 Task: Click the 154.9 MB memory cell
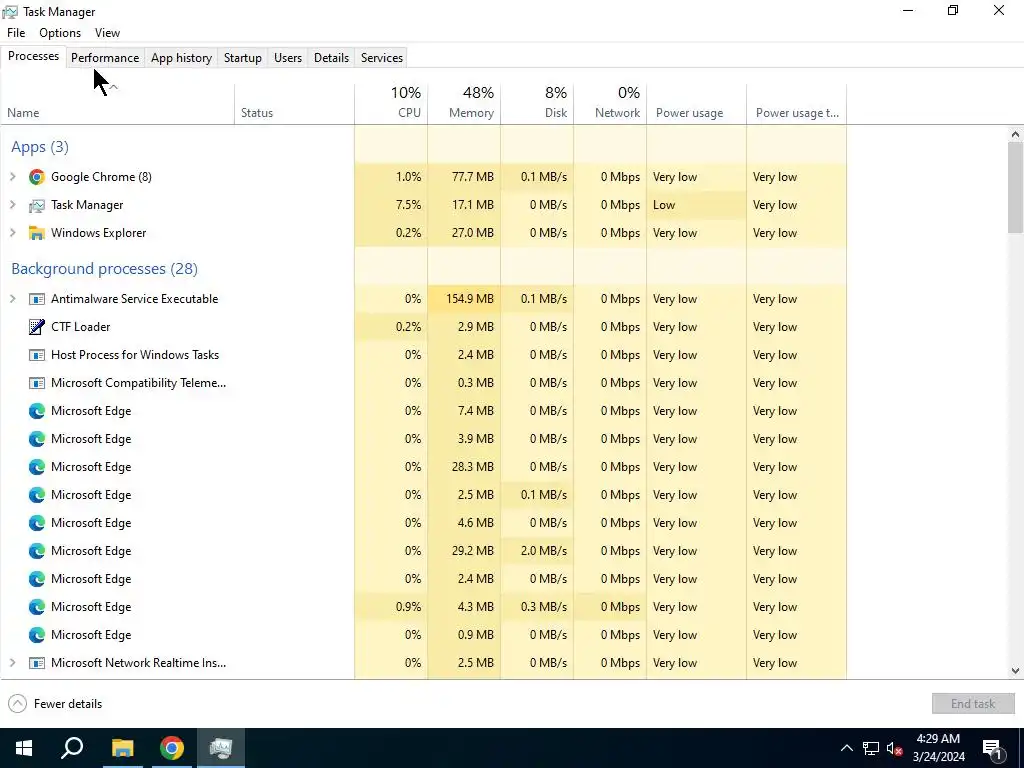pyautogui.click(x=464, y=299)
